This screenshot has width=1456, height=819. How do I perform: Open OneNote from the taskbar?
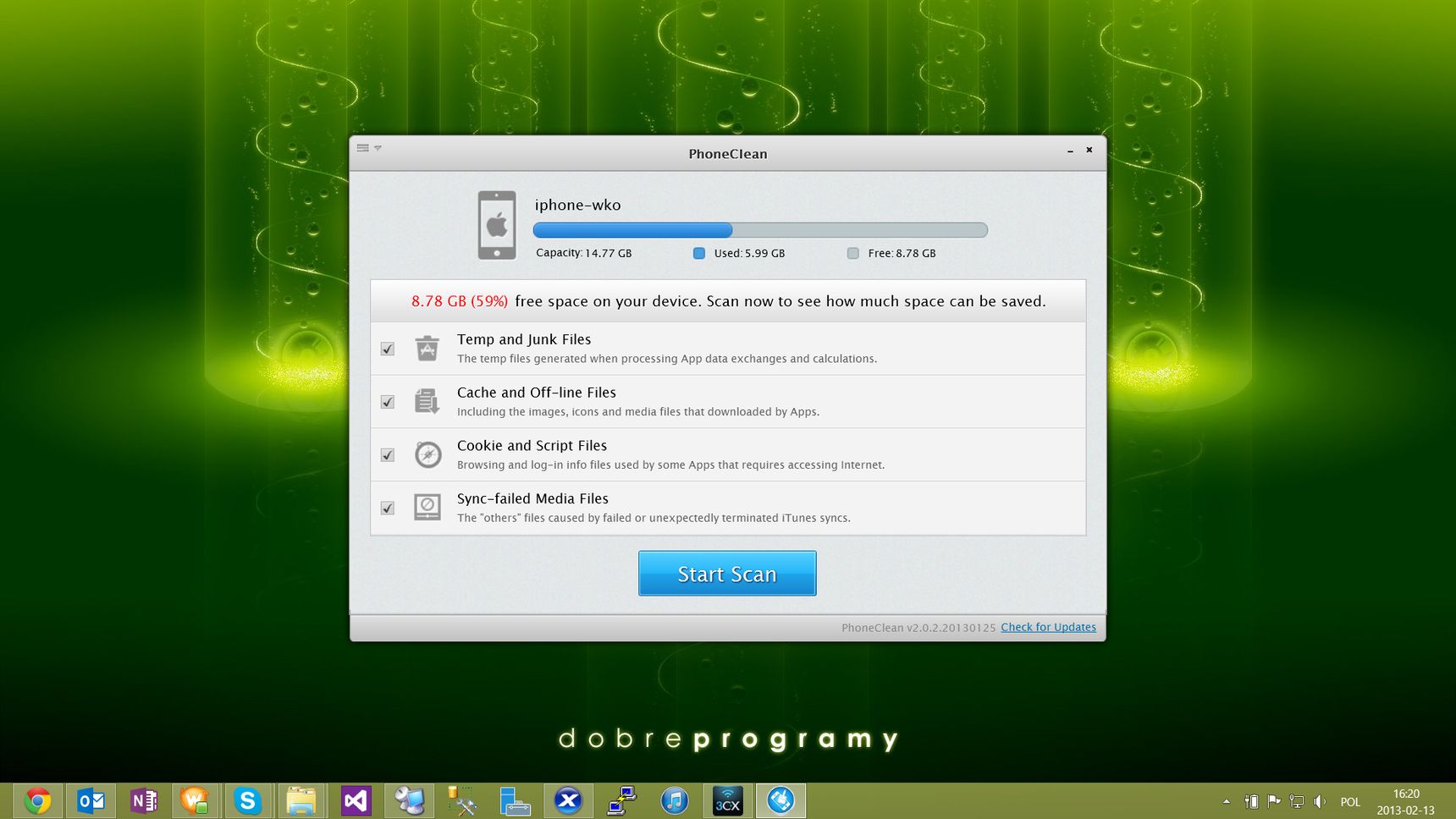tap(143, 800)
